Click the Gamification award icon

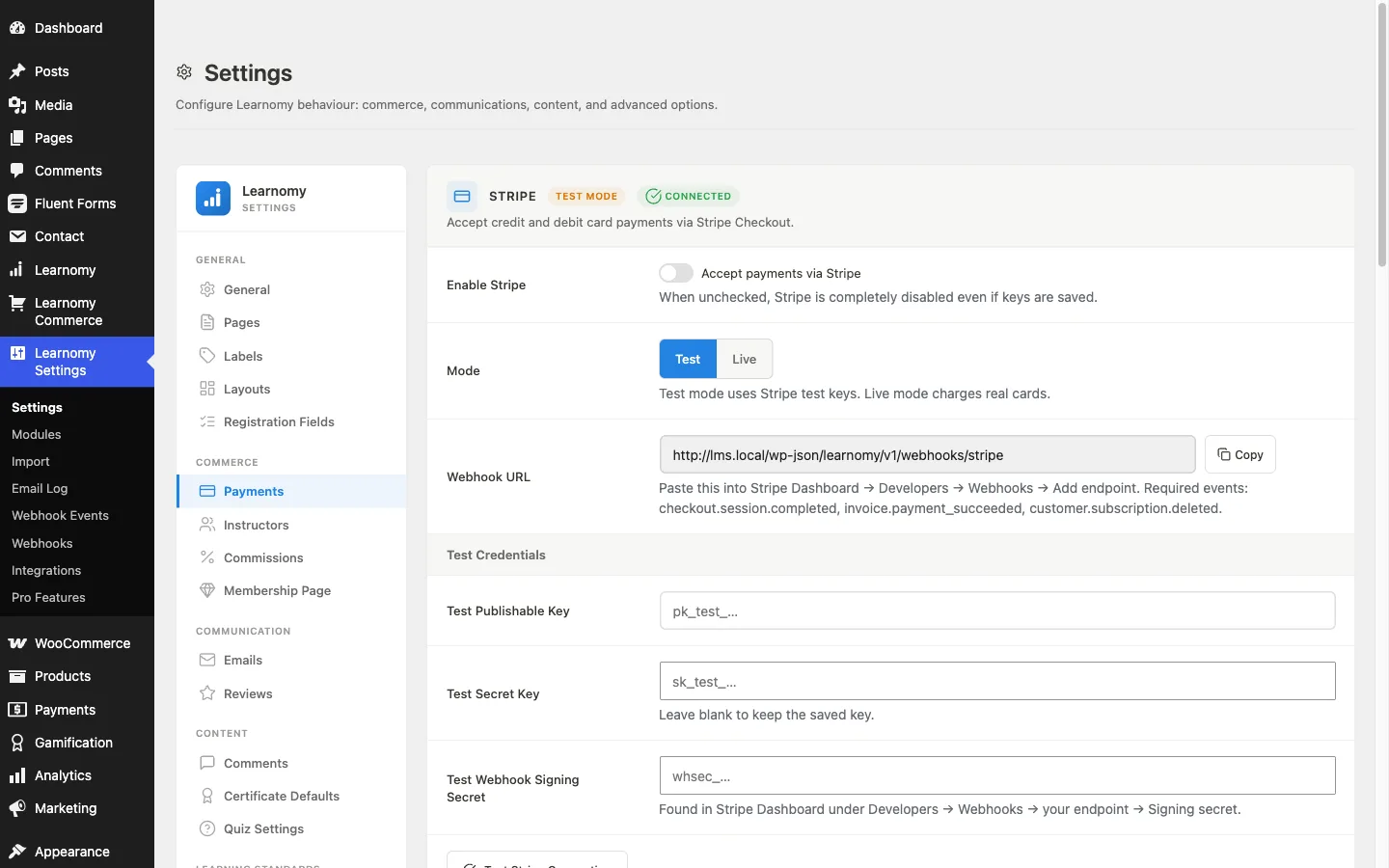[17, 743]
